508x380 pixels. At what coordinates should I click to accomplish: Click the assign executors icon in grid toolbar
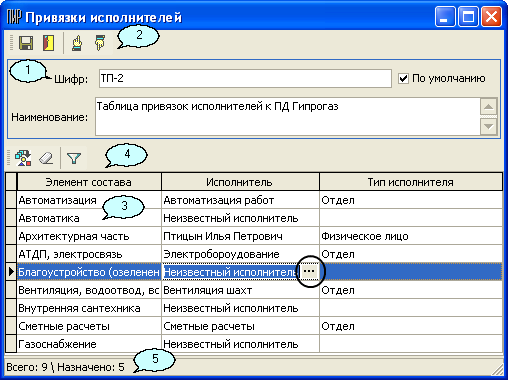tap(23, 158)
